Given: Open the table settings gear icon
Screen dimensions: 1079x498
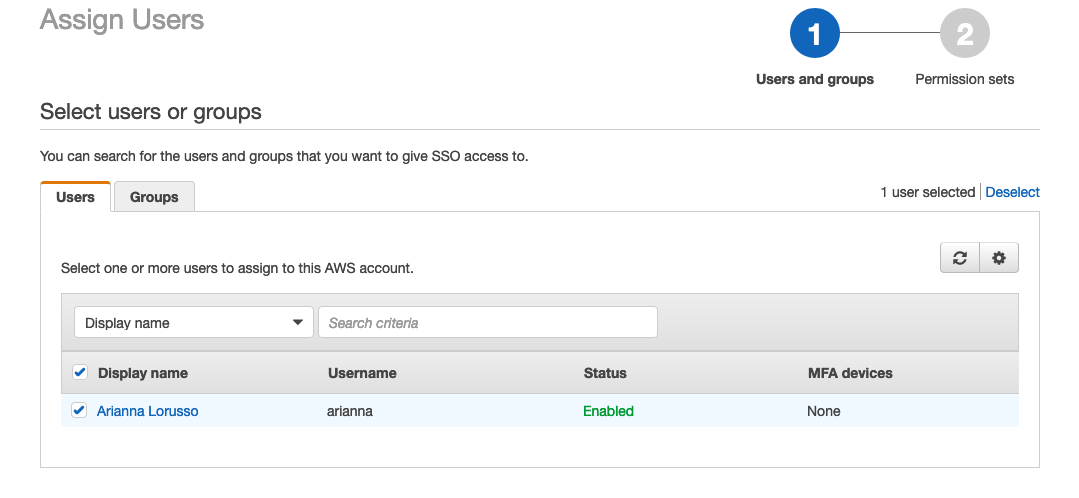Looking at the screenshot, I should tap(998, 258).
